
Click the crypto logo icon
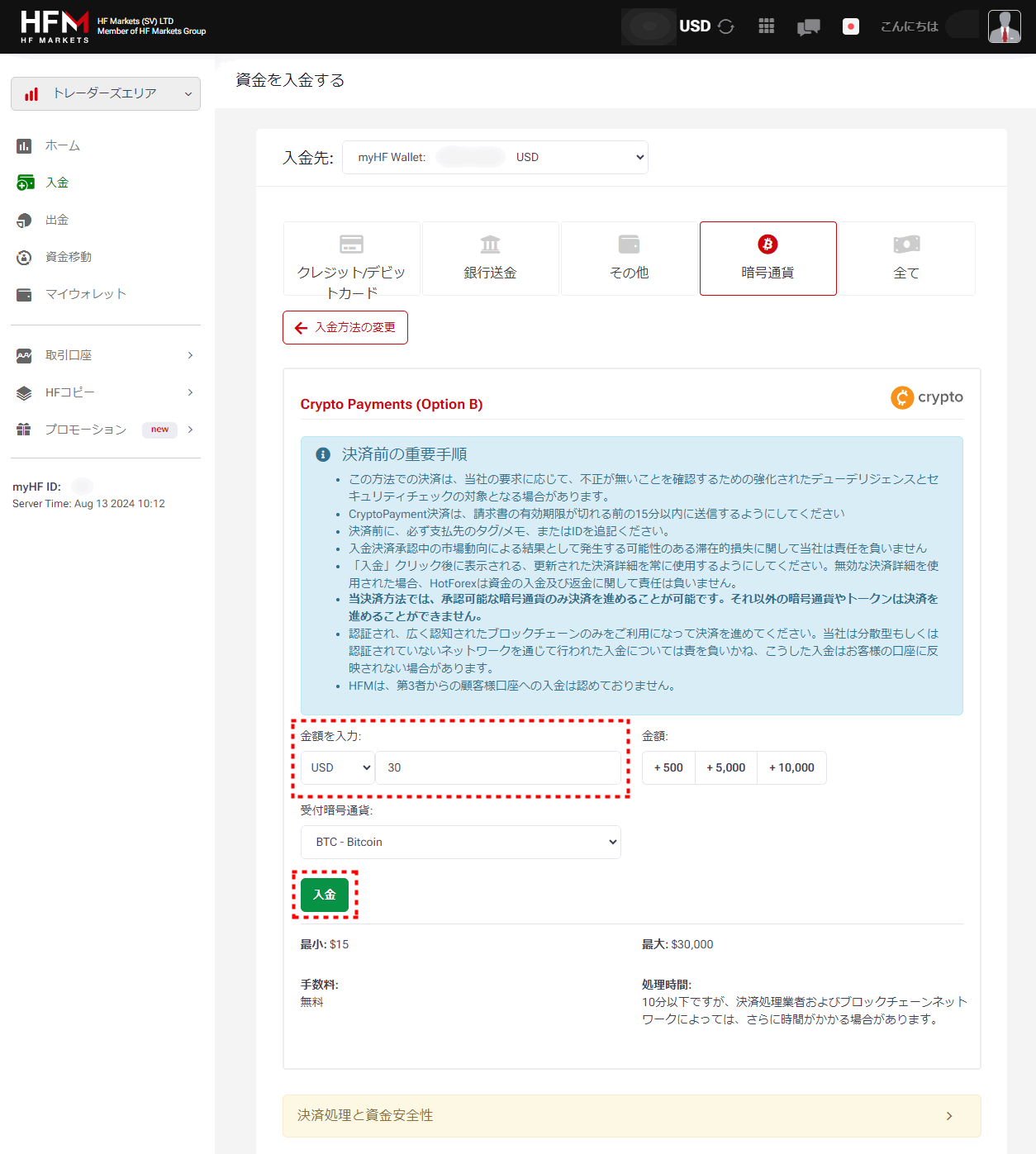902,398
